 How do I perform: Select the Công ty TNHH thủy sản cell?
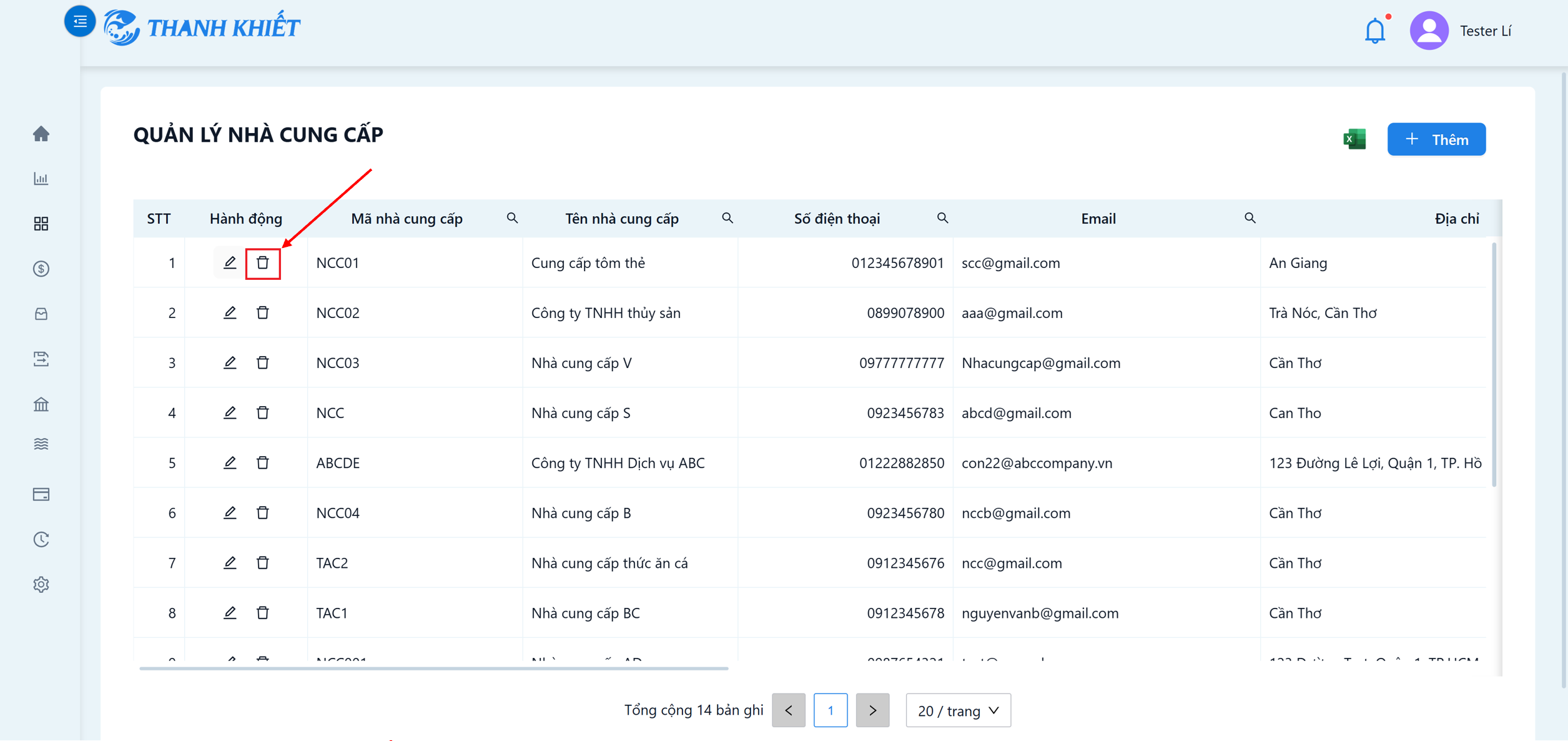[x=630, y=312]
